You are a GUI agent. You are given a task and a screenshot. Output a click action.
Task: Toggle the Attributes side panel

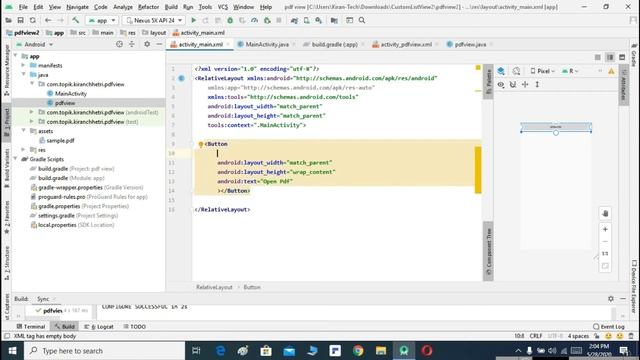pyautogui.click(x=623, y=86)
